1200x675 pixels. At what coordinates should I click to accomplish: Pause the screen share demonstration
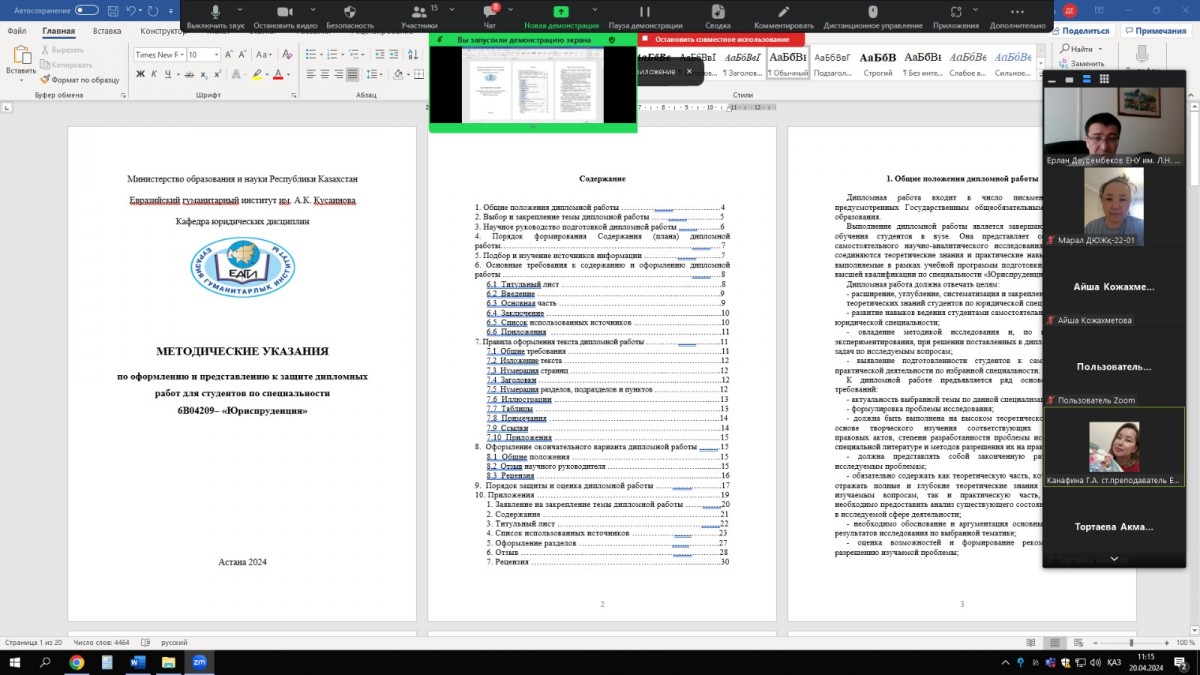[x=645, y=13]
